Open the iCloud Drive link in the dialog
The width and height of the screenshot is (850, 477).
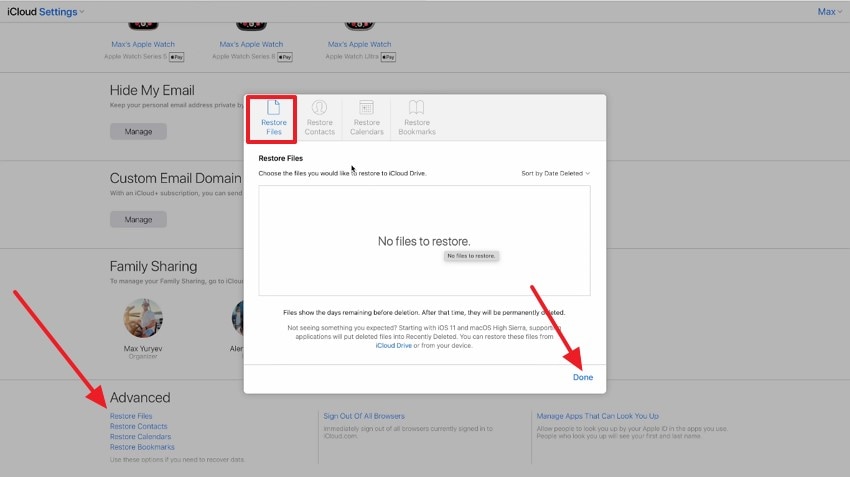tap(394, 345)
